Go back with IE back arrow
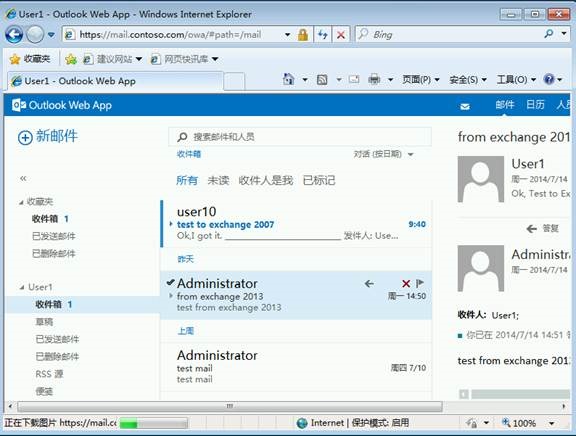Viewport: 576px width, 436px height. tap(14, 35)
